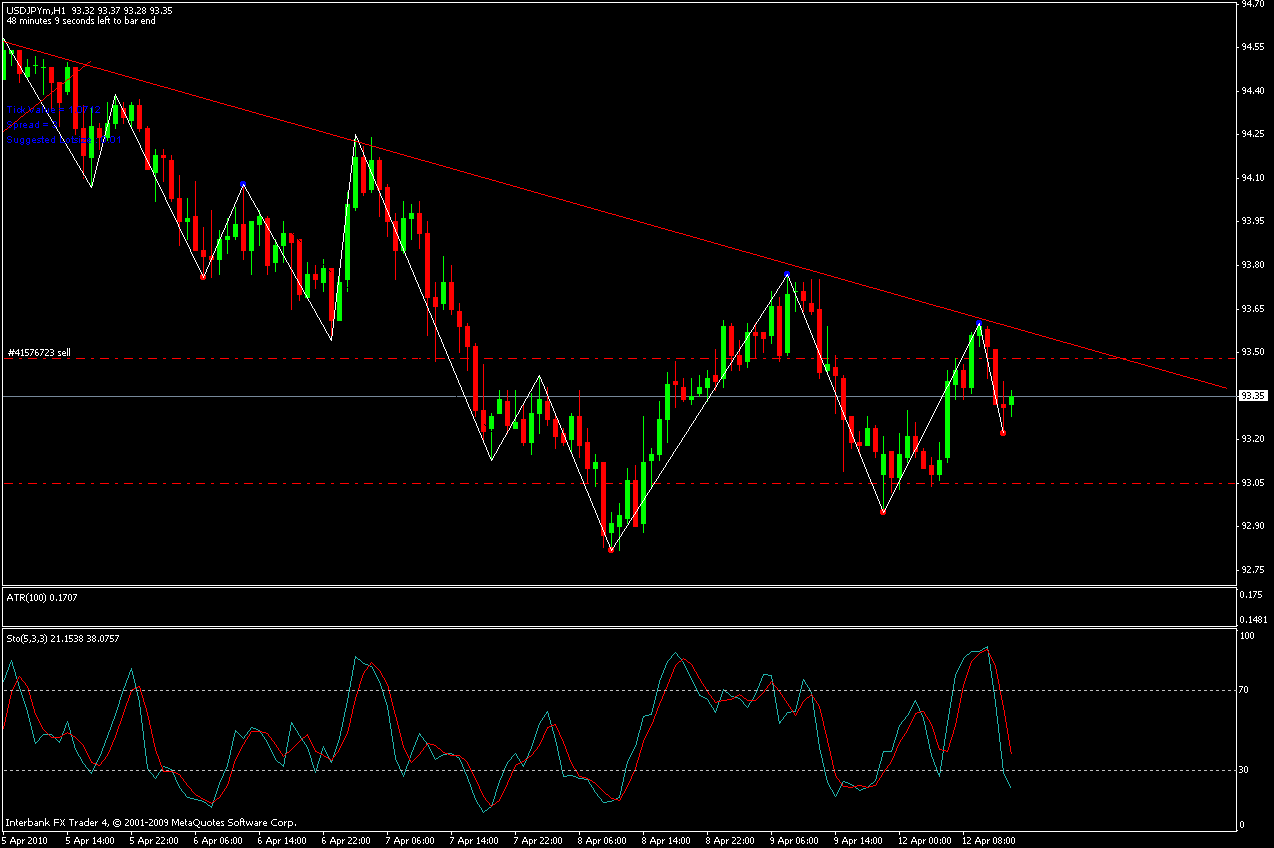Select the red marker under the latest candle

coord(1002,433)
